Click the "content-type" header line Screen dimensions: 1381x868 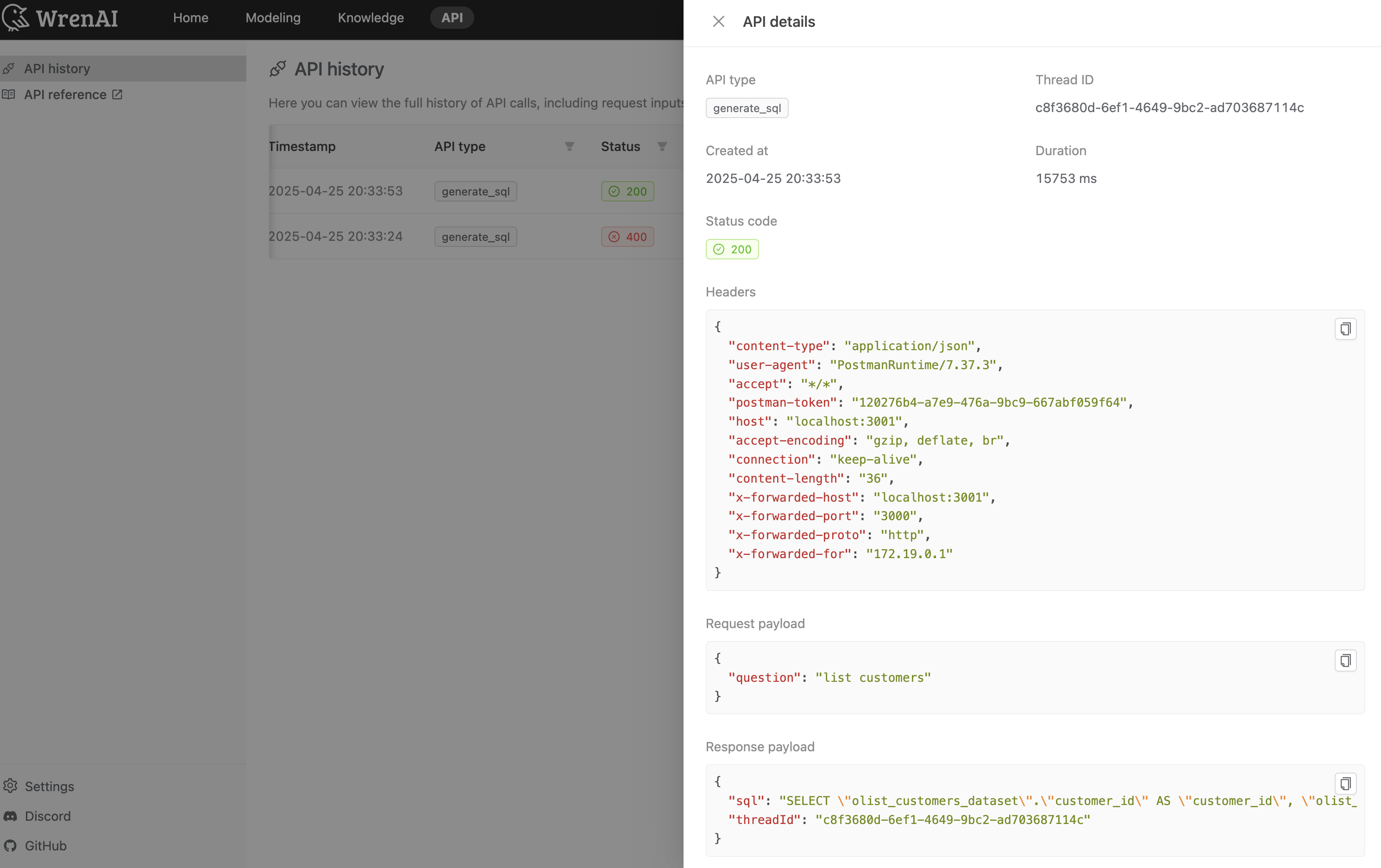point(854,346)
